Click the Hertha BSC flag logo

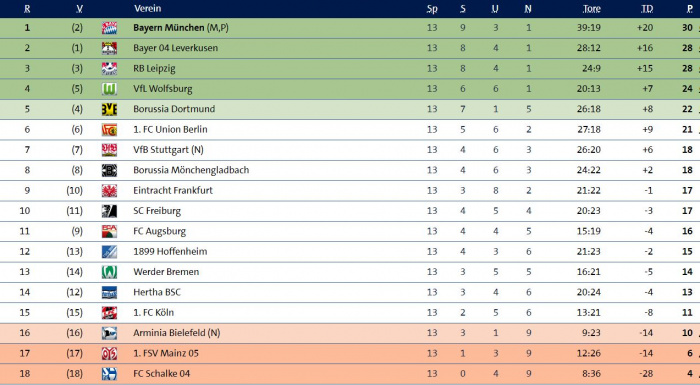(109, 292)
